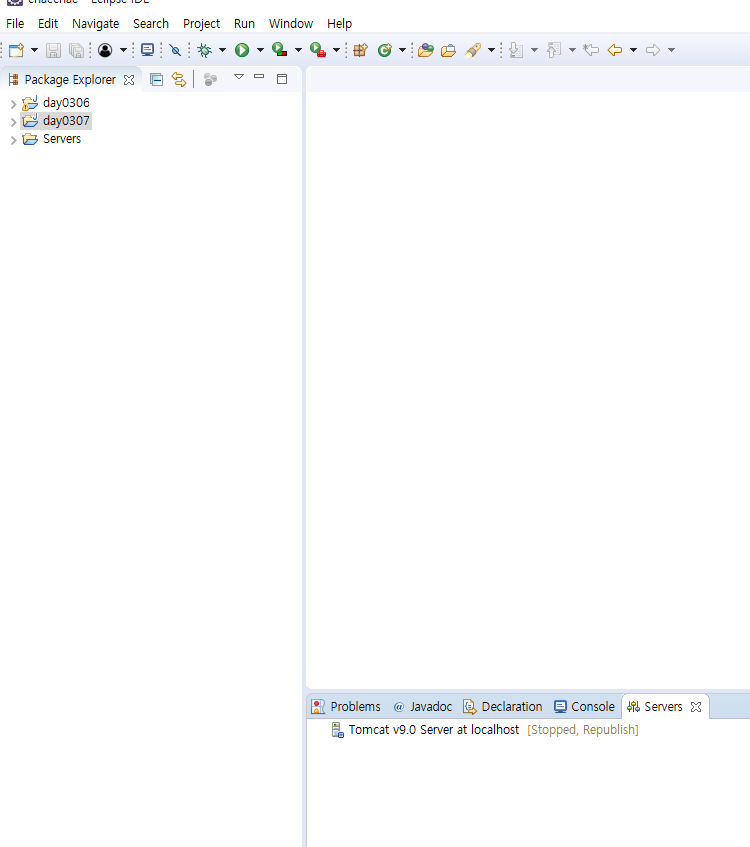Screen dimensions: 750x847
Task: Close the Servers view tab
Action: [696, 707]
